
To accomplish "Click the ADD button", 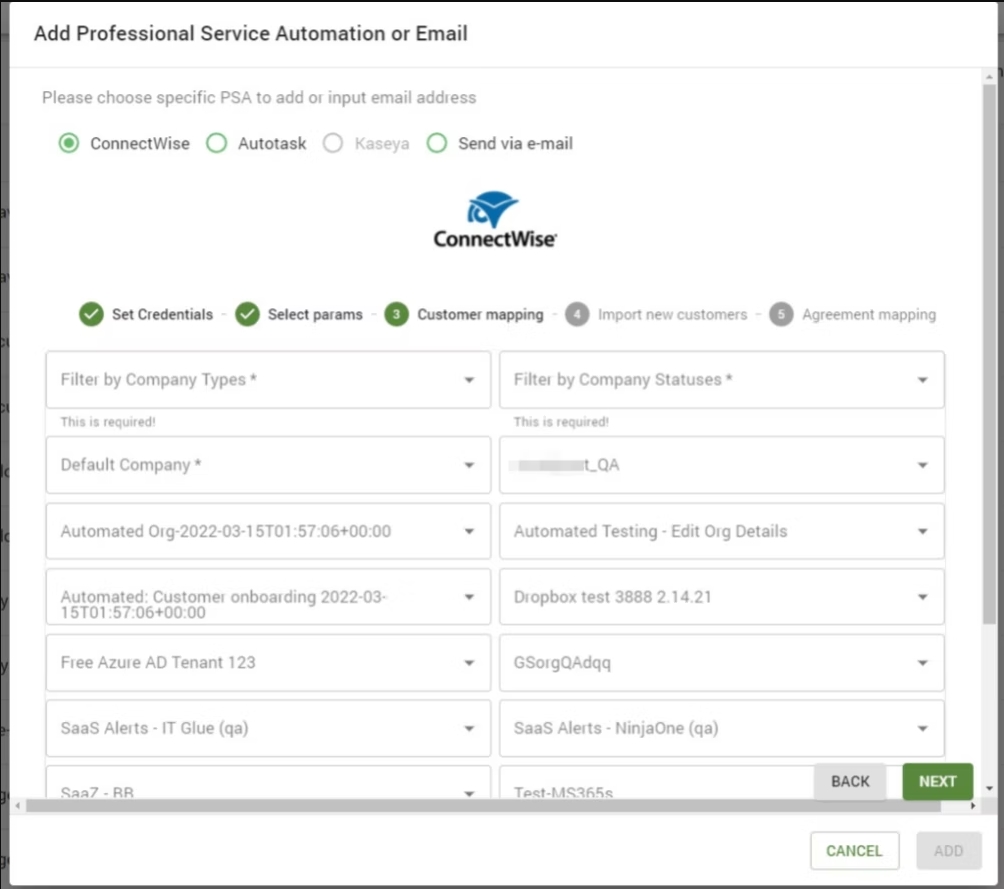I will (948, 851).
